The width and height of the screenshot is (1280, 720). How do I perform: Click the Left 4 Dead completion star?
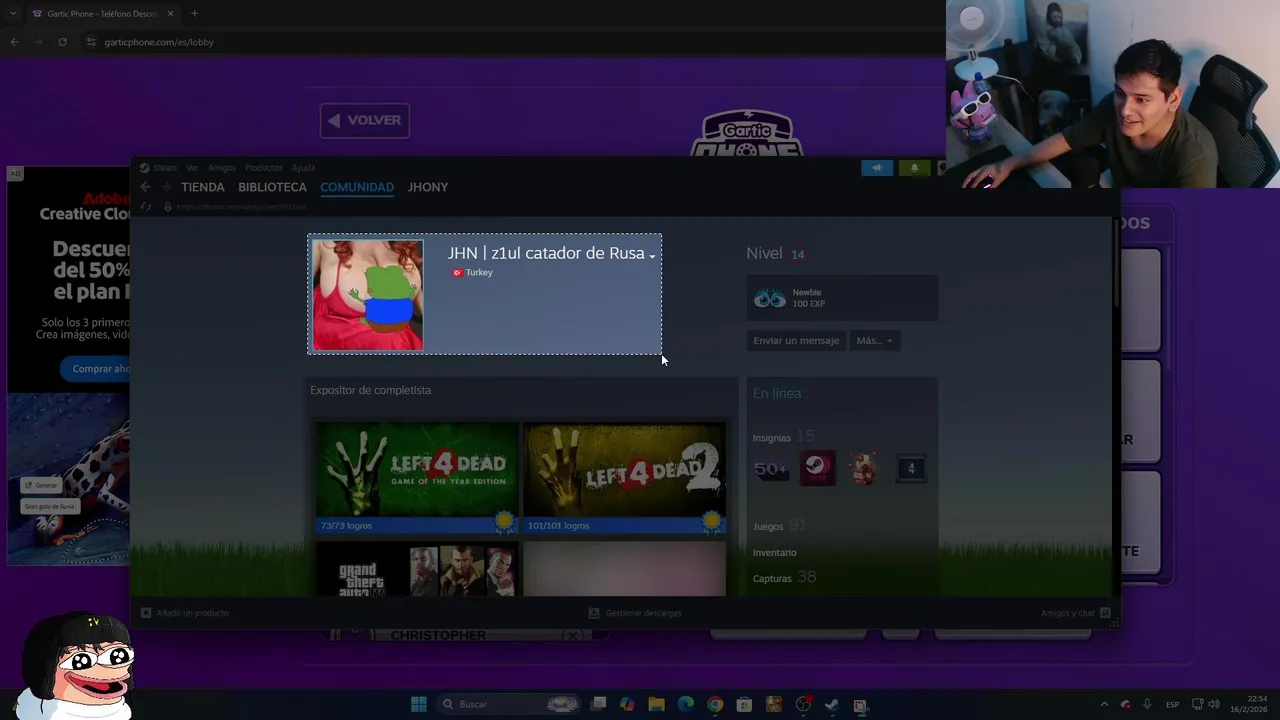[x=504, y=521]
